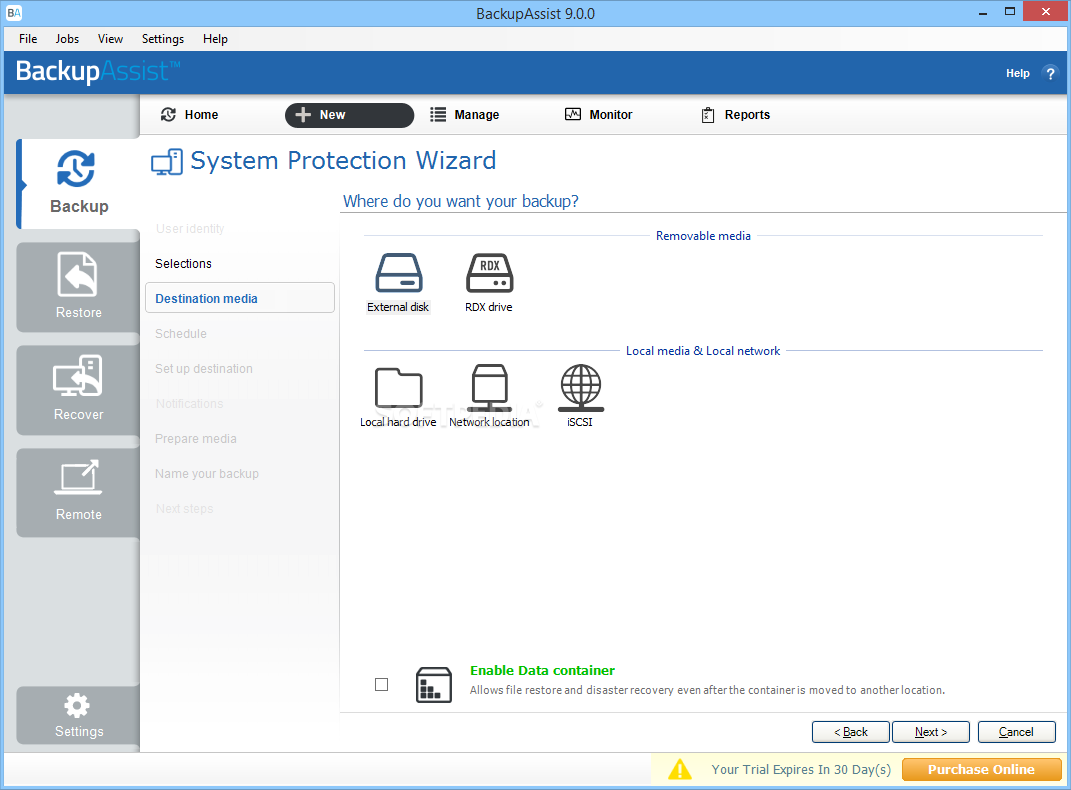Go to the Selections wizard step

[x=183, y=264]
